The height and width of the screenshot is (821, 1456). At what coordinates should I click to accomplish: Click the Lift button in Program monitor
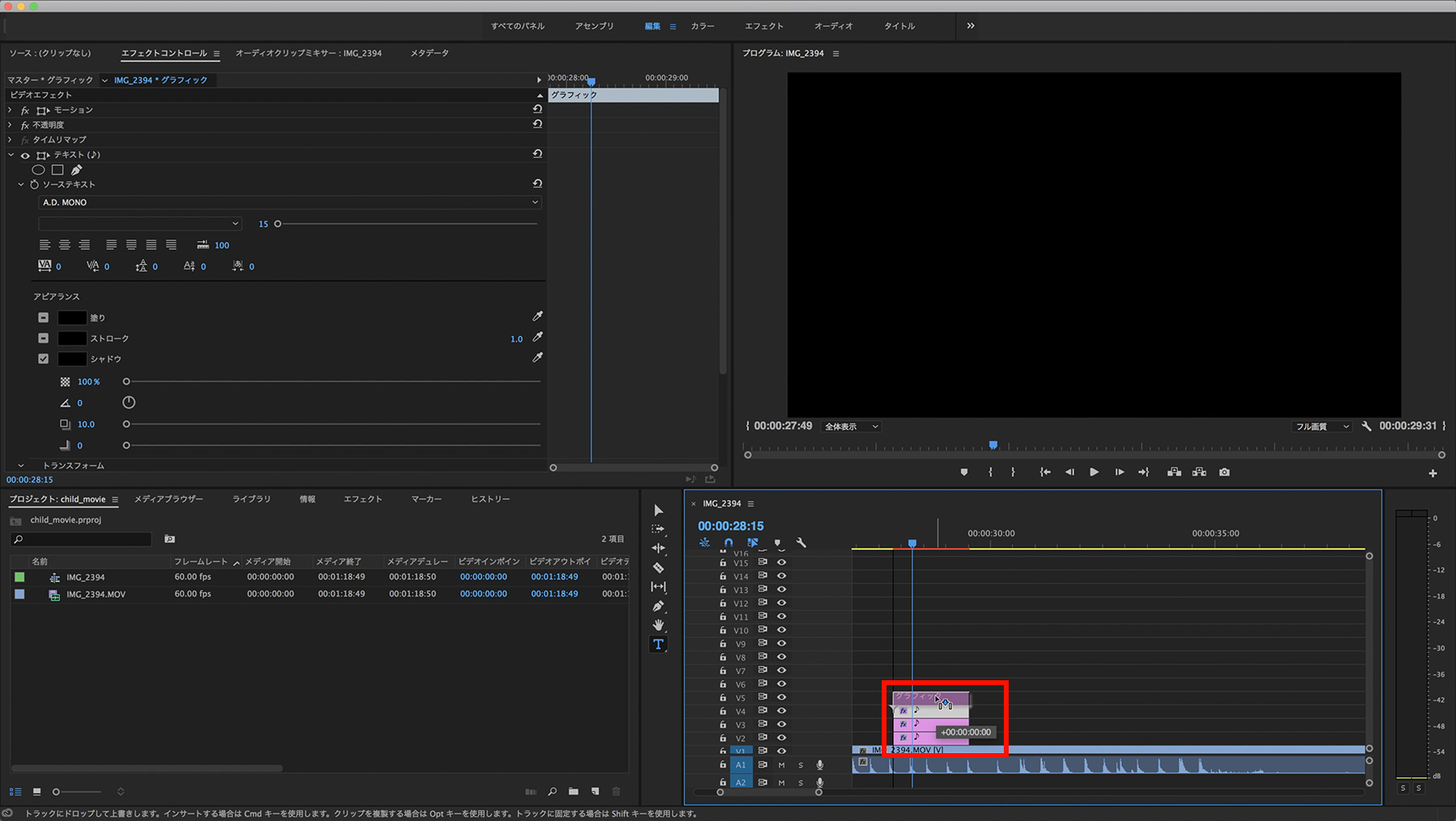click(1174, 472)
